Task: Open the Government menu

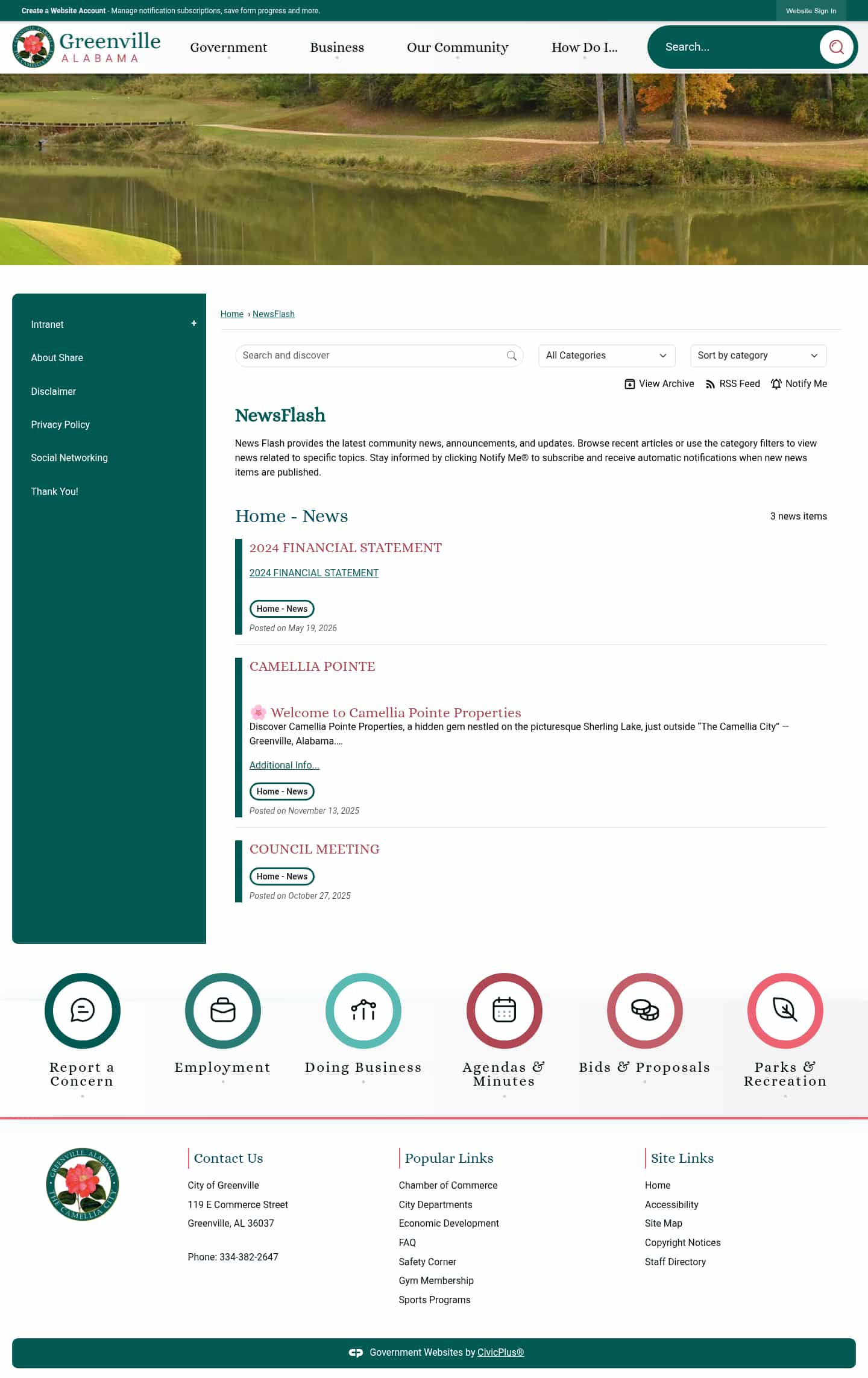Action: click(228, 48)
